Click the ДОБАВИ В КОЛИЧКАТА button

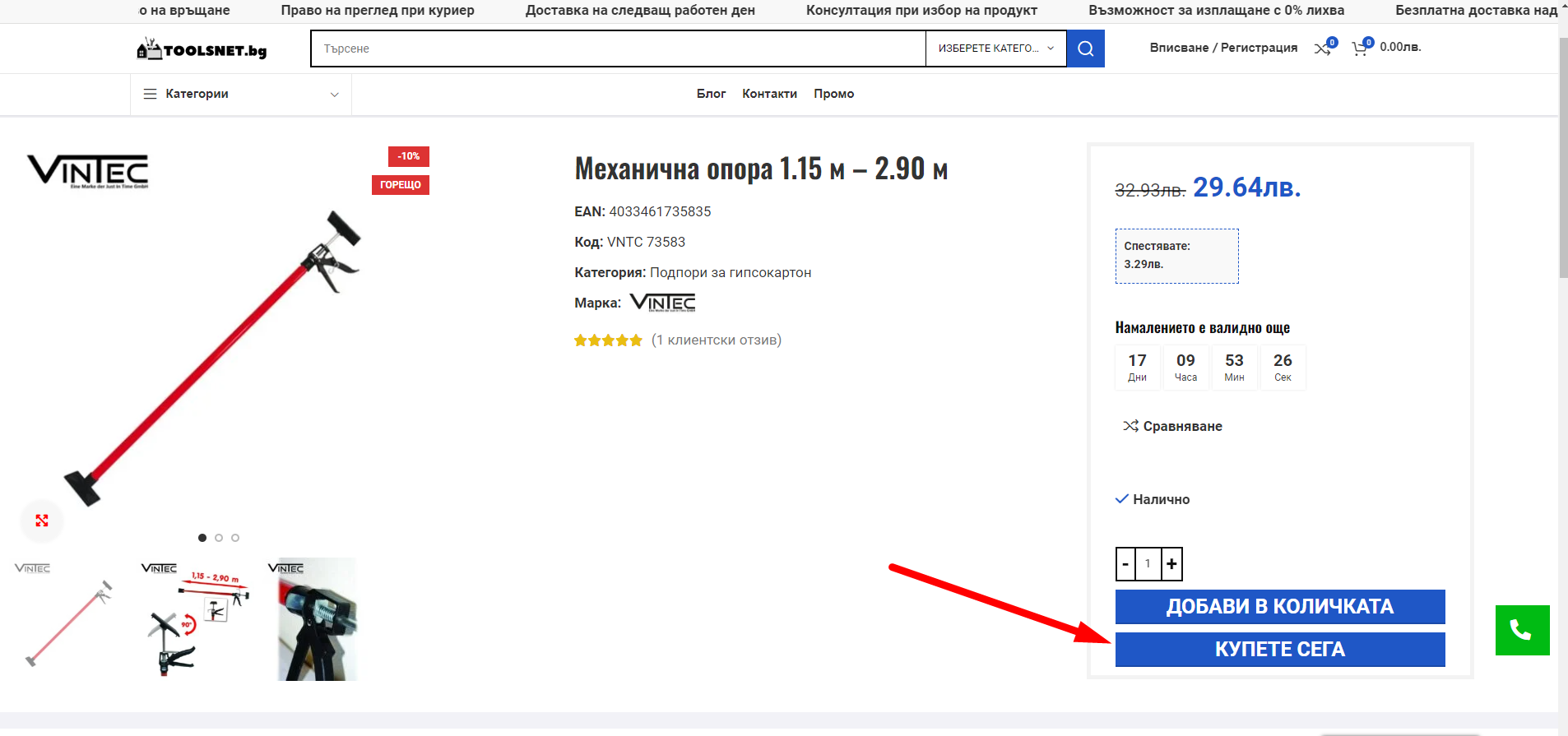click(x=1280, y=607)
